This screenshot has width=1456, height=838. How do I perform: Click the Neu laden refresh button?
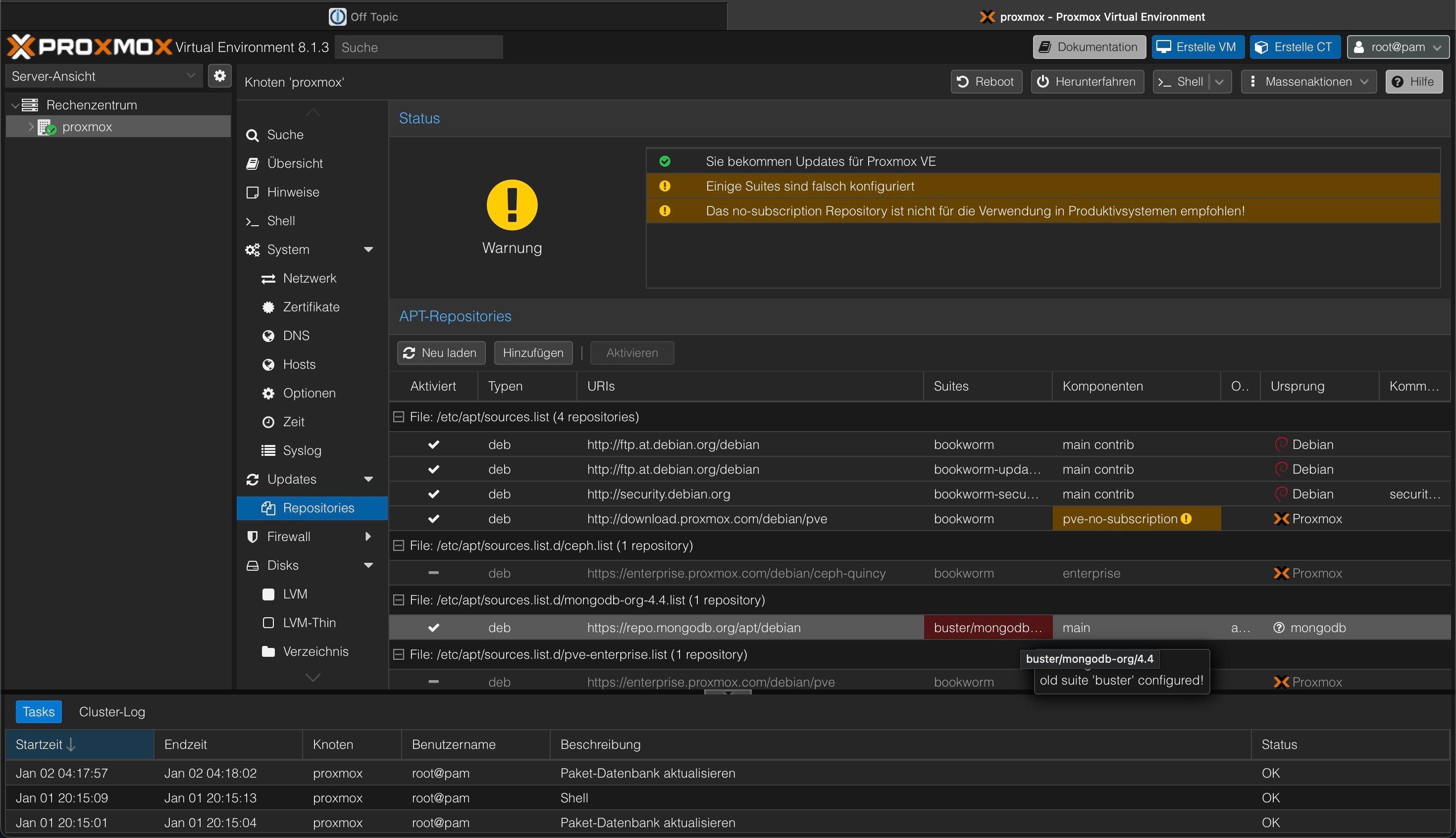tap(441, 353)
